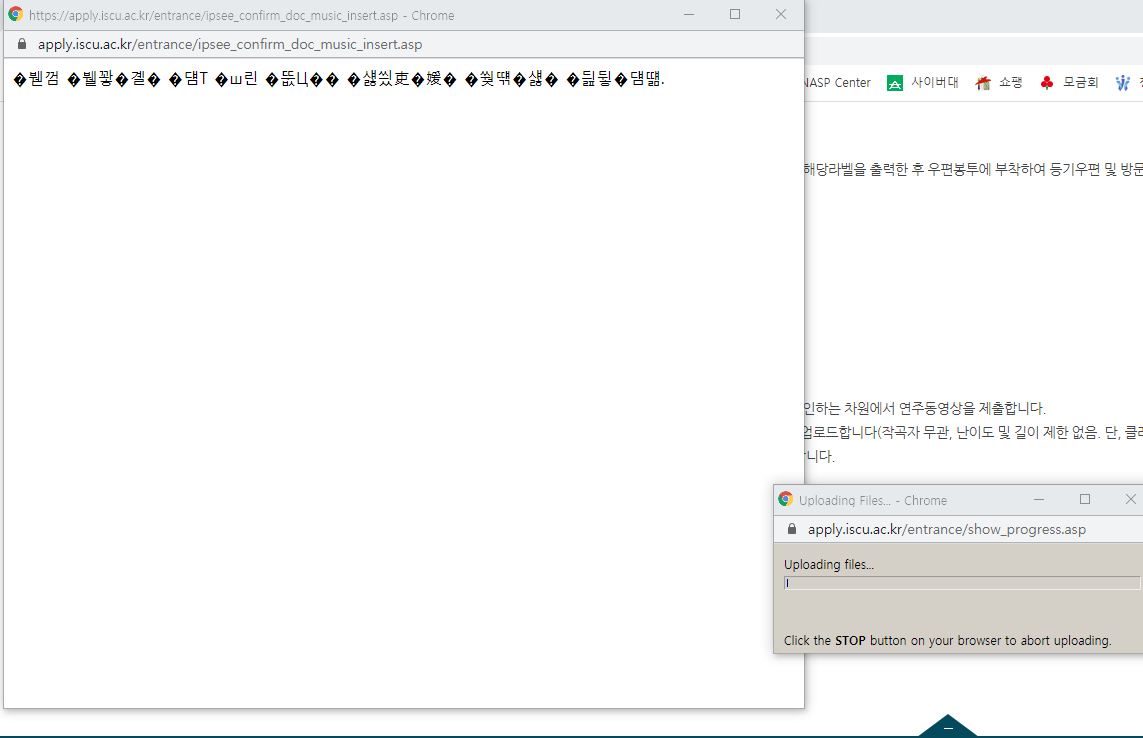
Task: Click the lock icon in the show_progress popup
Action: 790,529
